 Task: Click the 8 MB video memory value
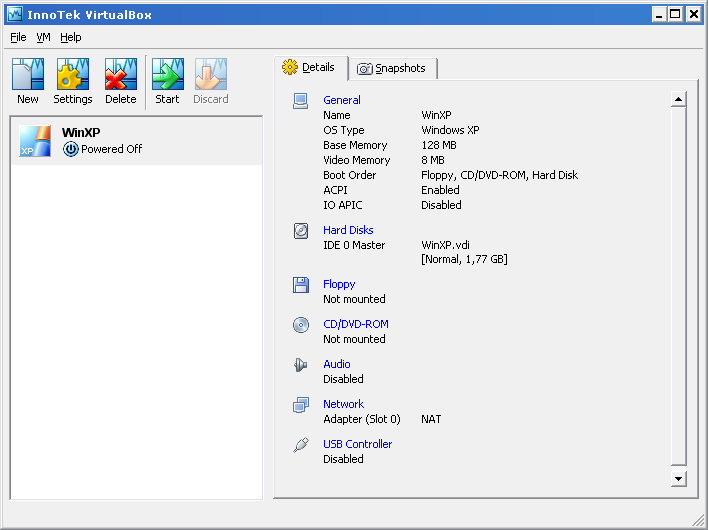pyautogui.click(x=433, y=160)
